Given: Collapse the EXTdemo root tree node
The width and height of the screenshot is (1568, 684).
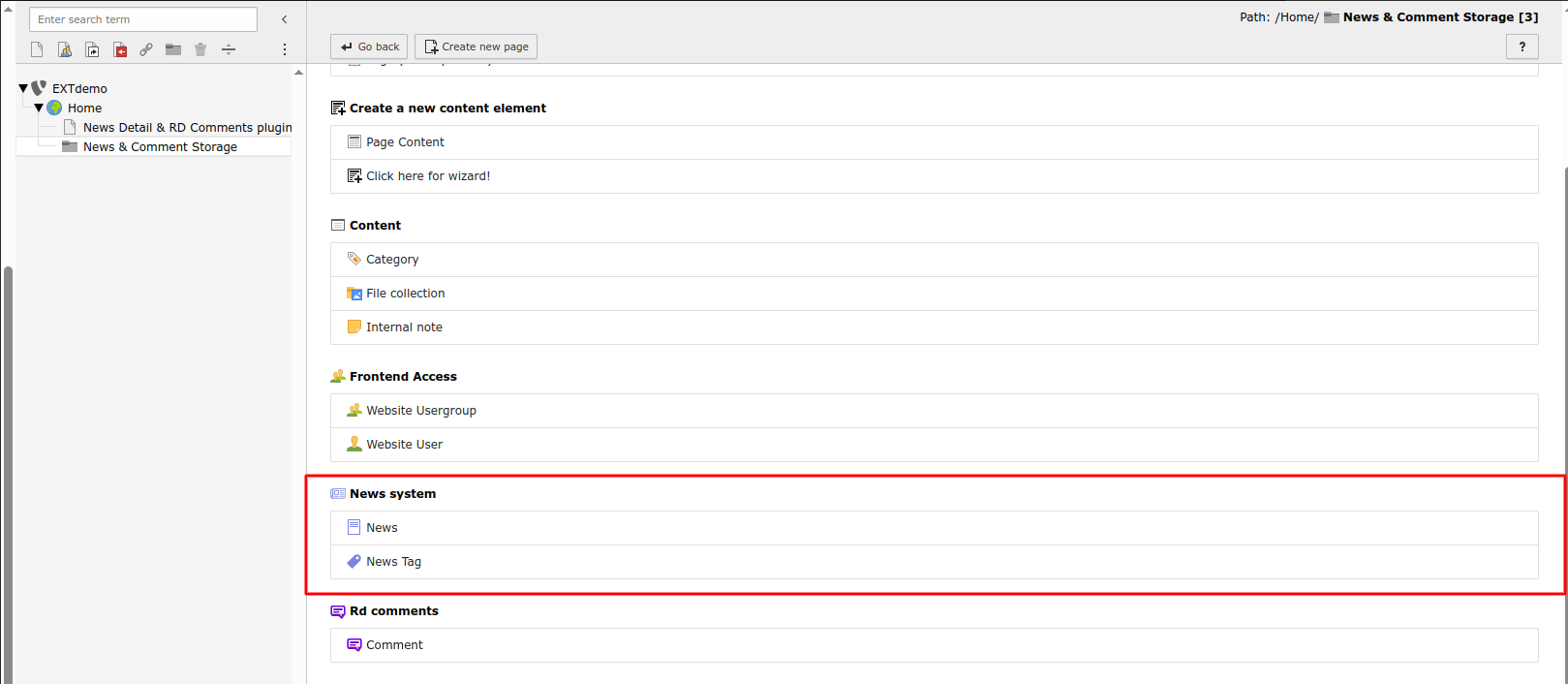Looking at the screenshot, I should pos(23,88).
